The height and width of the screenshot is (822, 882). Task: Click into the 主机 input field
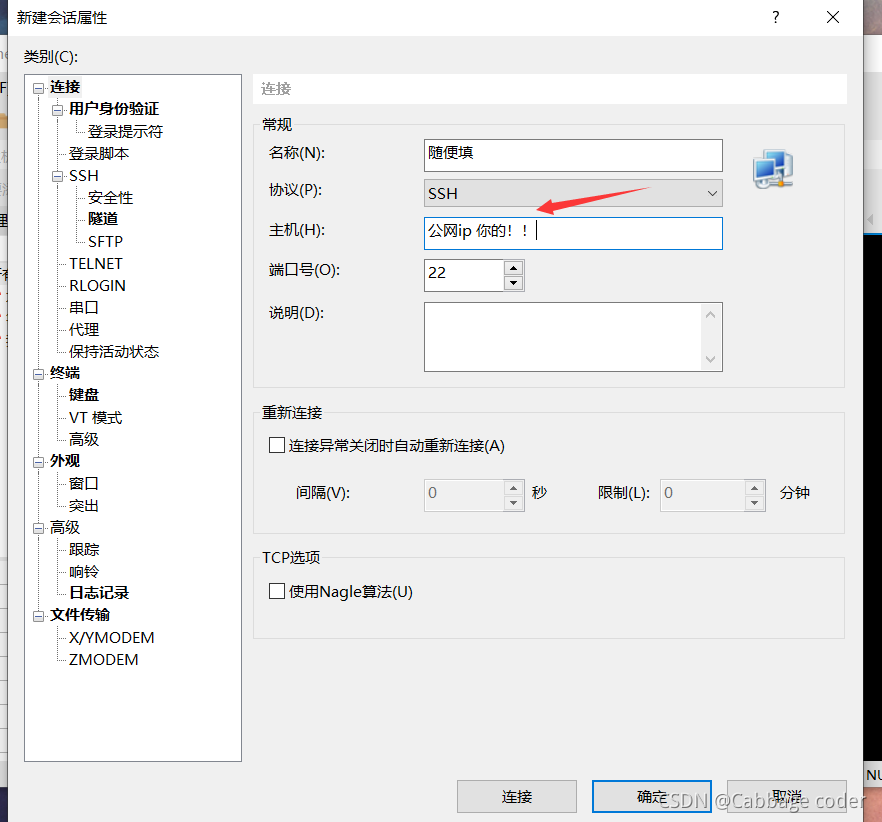pyautogui.click(x=573, y=233)
